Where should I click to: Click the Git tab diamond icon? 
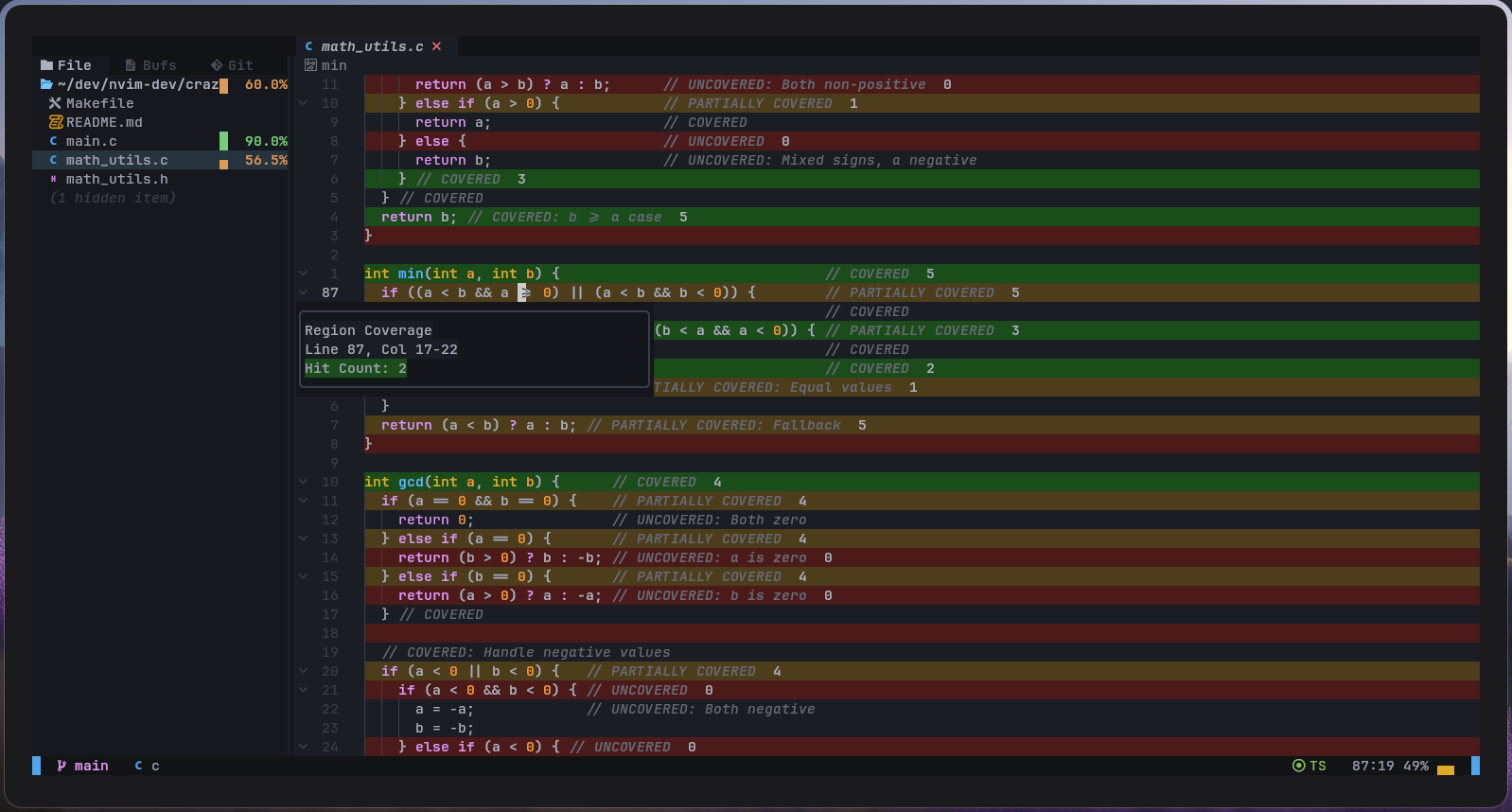pyautogui.click(x=217, y=65)
